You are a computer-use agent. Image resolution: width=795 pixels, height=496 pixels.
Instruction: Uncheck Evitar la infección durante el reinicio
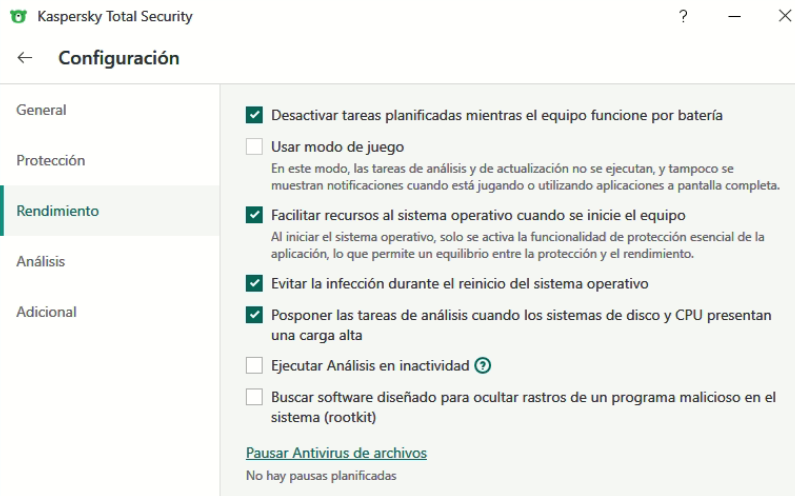(x=254, y=284)
